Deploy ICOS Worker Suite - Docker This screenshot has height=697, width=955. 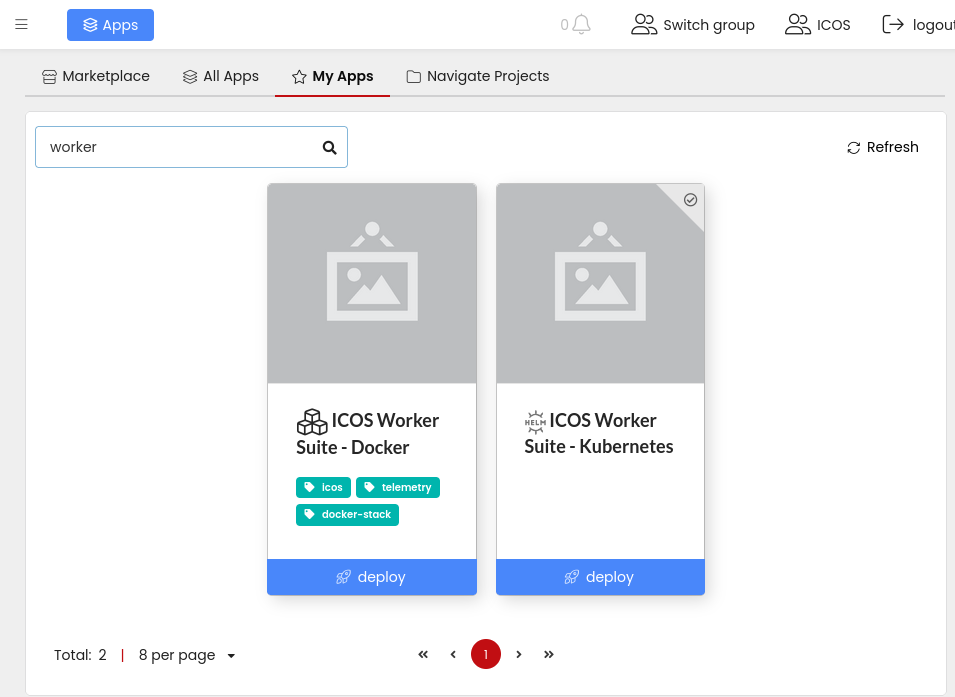(x=372, y=577)
